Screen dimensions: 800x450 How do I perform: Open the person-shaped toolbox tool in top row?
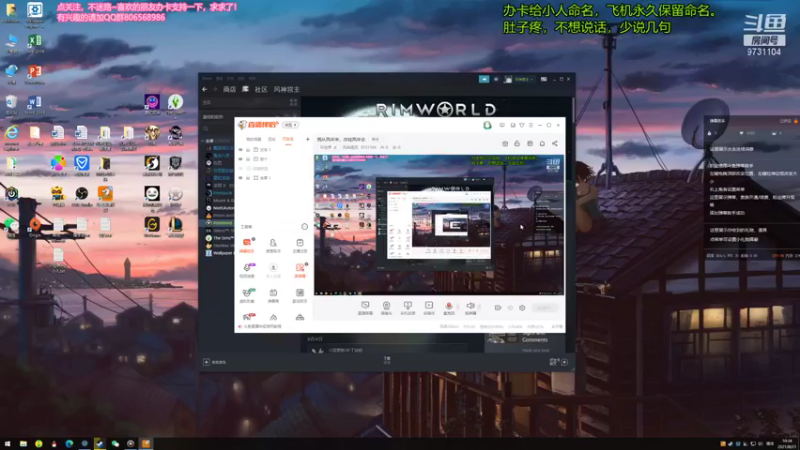[273, 245]
